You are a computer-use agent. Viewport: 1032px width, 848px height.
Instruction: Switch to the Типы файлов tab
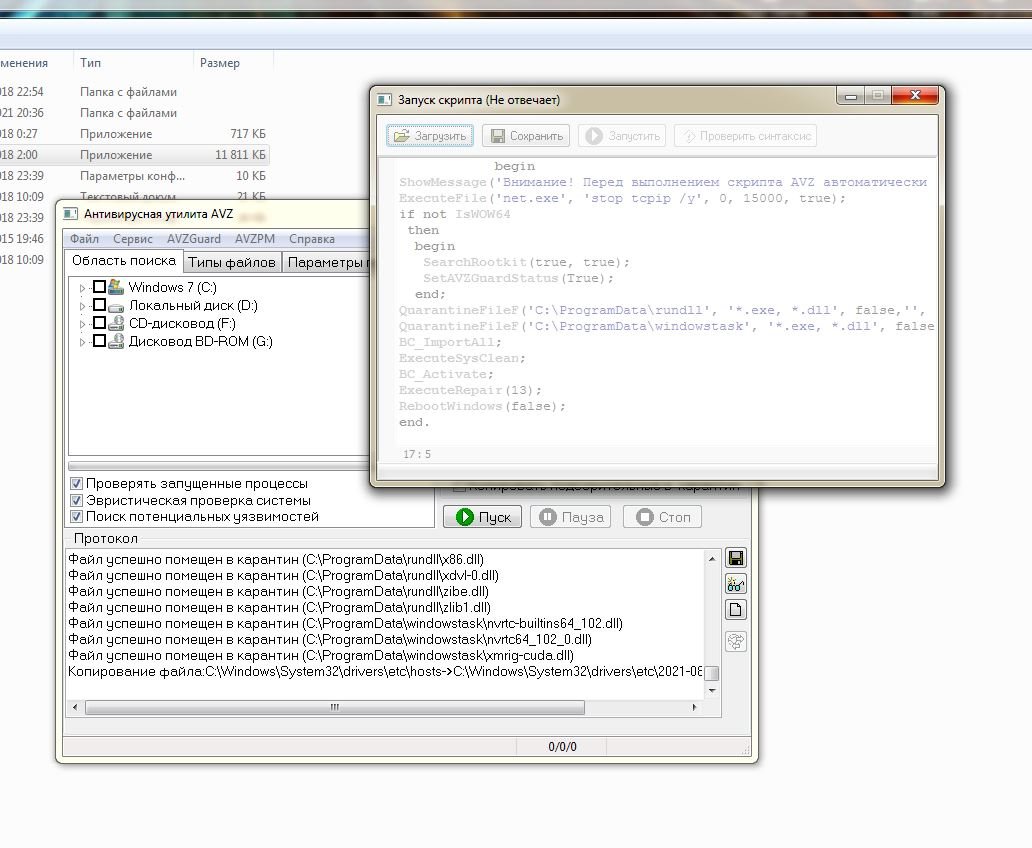(x=232, y=262)
